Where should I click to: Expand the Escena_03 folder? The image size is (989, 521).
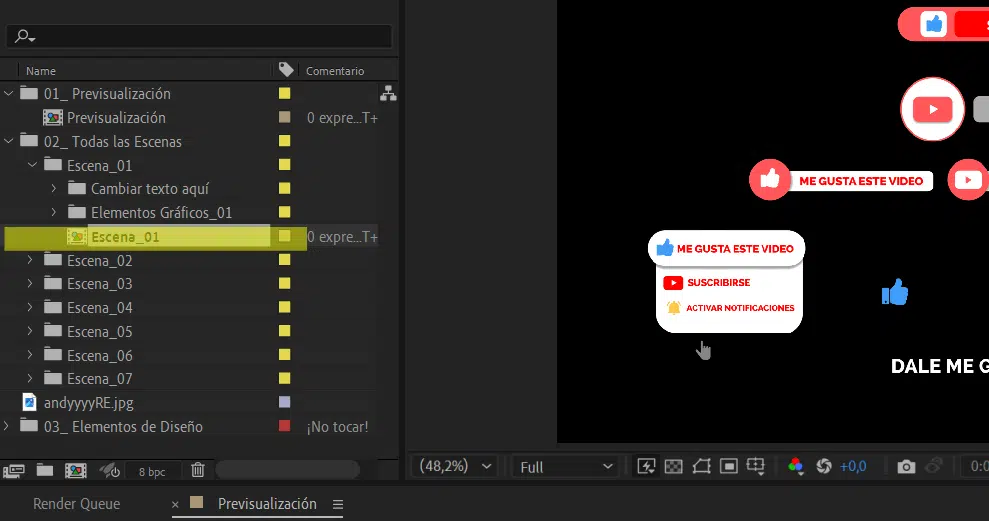tap(30, 283)
